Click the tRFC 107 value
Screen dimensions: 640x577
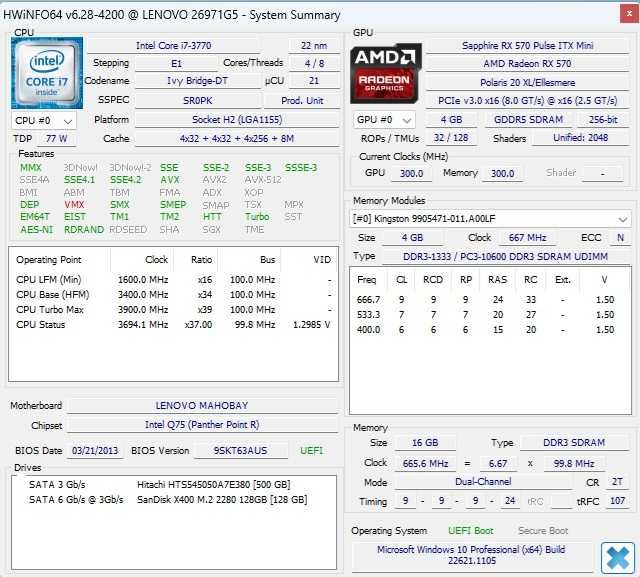coord(617,501)
